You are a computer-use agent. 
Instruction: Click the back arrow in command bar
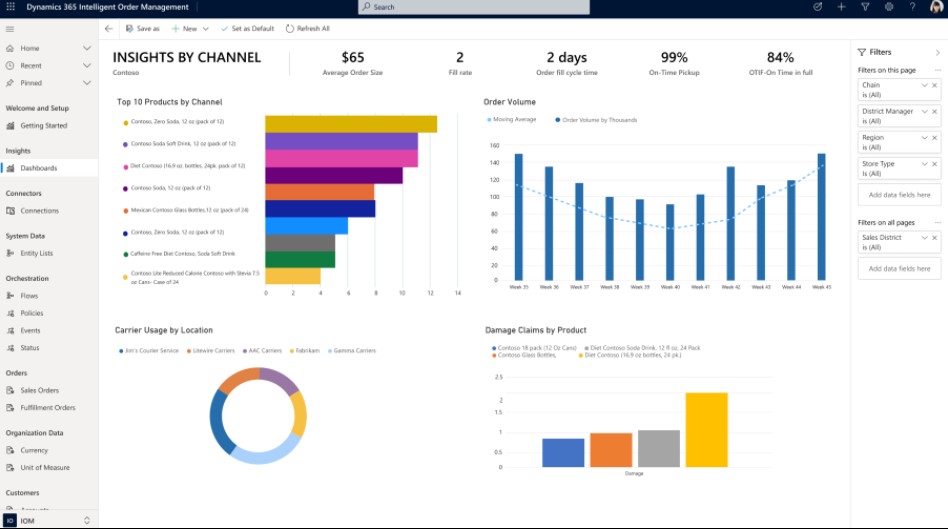coord(109,29)
